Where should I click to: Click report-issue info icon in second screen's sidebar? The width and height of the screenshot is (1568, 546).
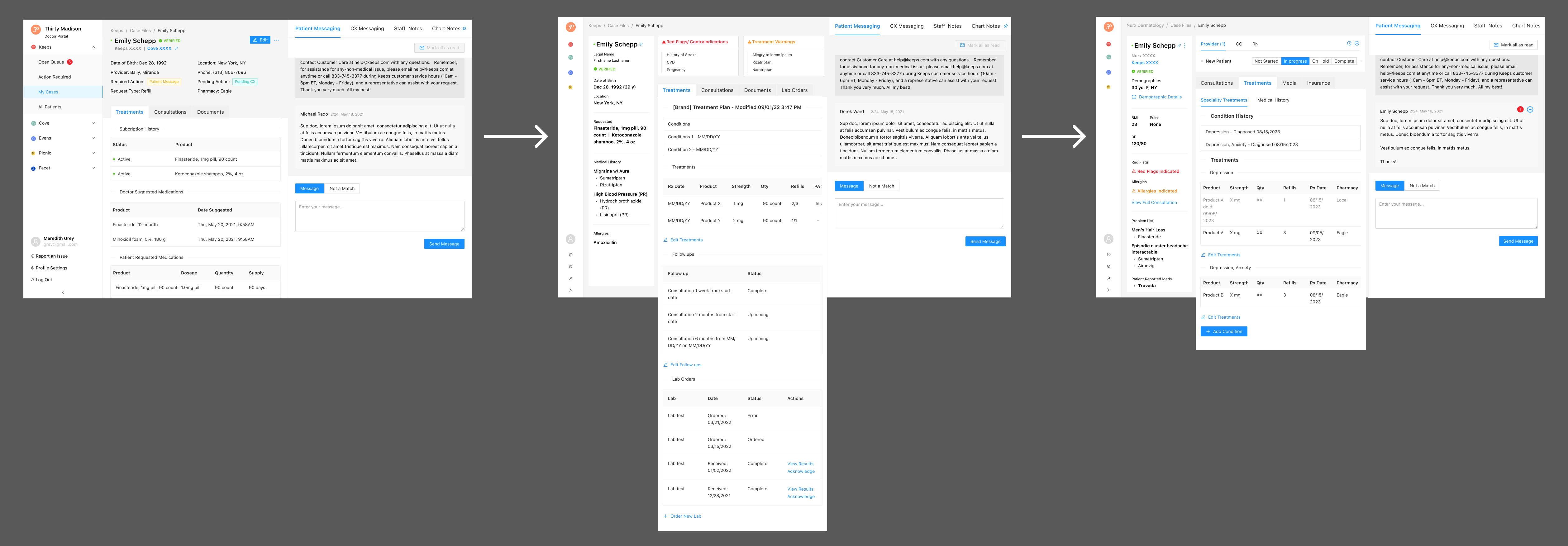tap(570, 255)
